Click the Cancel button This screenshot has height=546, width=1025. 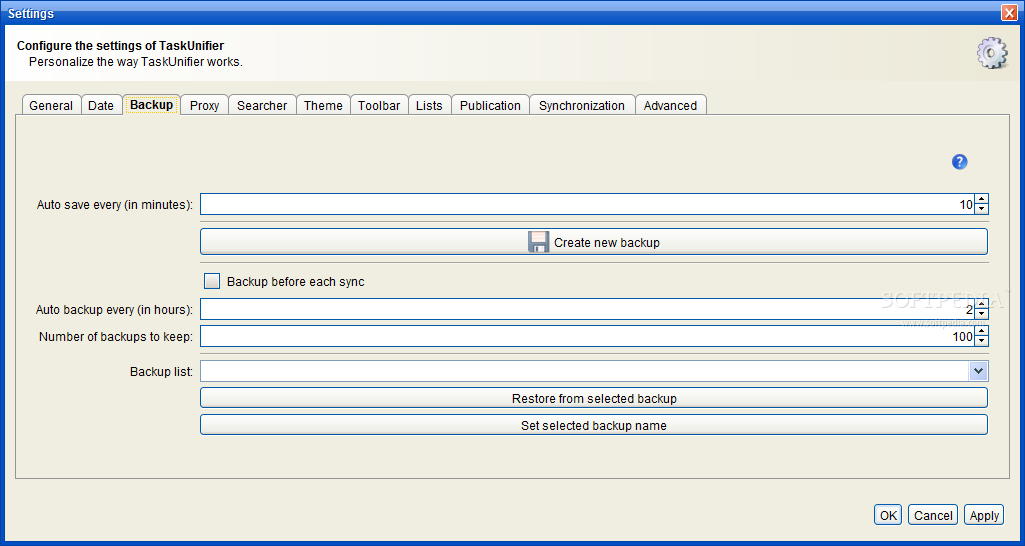933,515
